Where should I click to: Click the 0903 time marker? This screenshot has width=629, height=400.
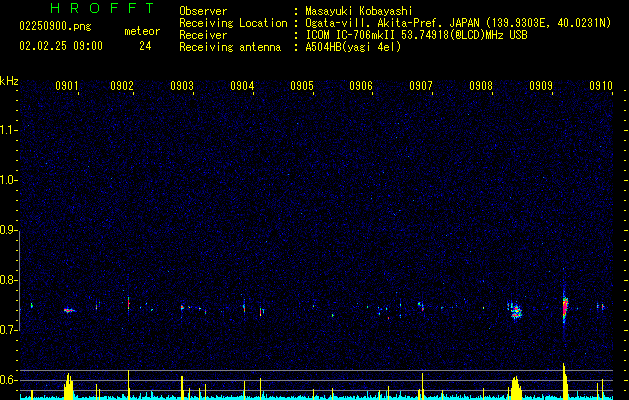pos(182,86)
